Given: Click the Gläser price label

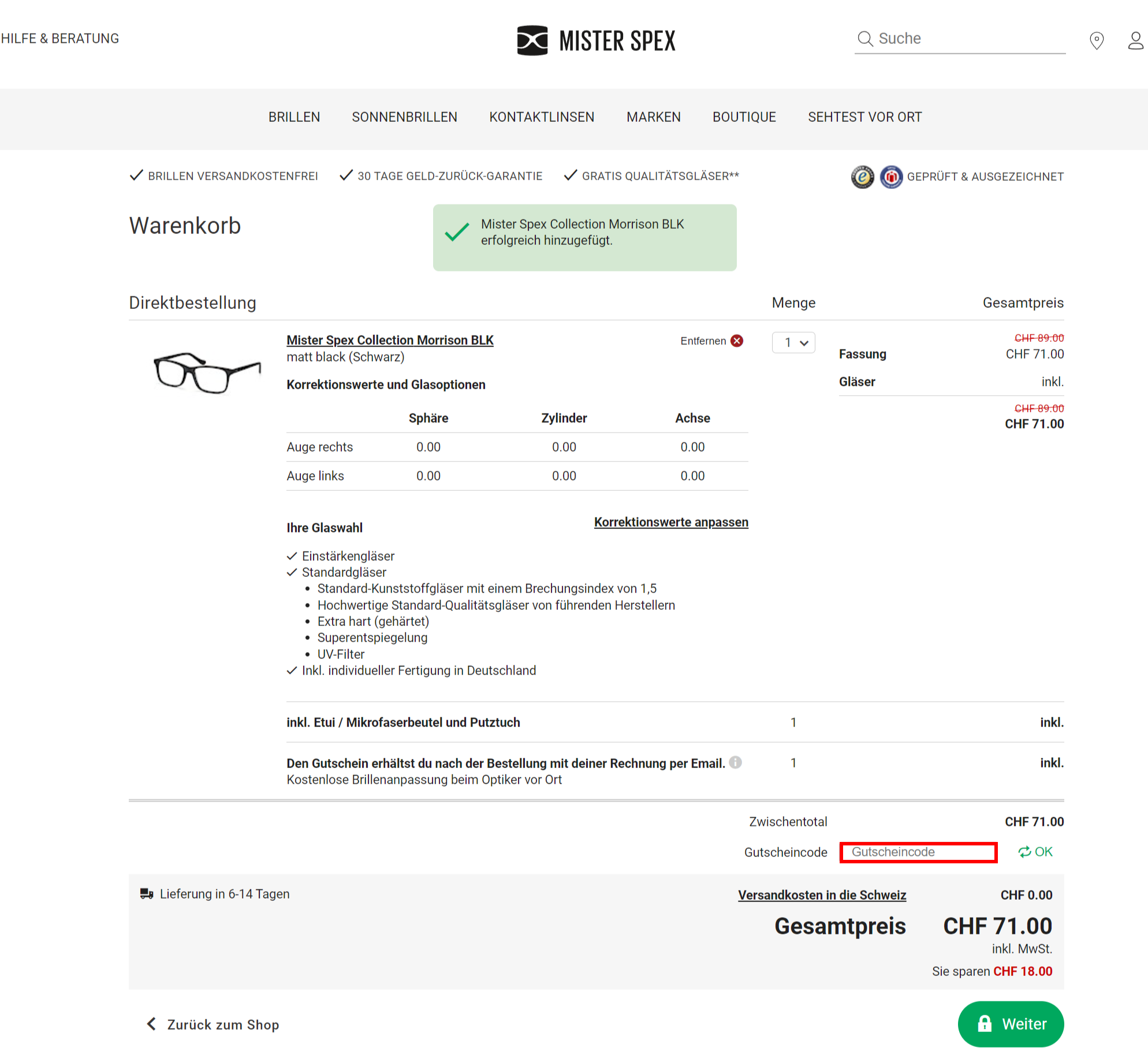Looking at the screenshot, I should (x=857, y=382).
